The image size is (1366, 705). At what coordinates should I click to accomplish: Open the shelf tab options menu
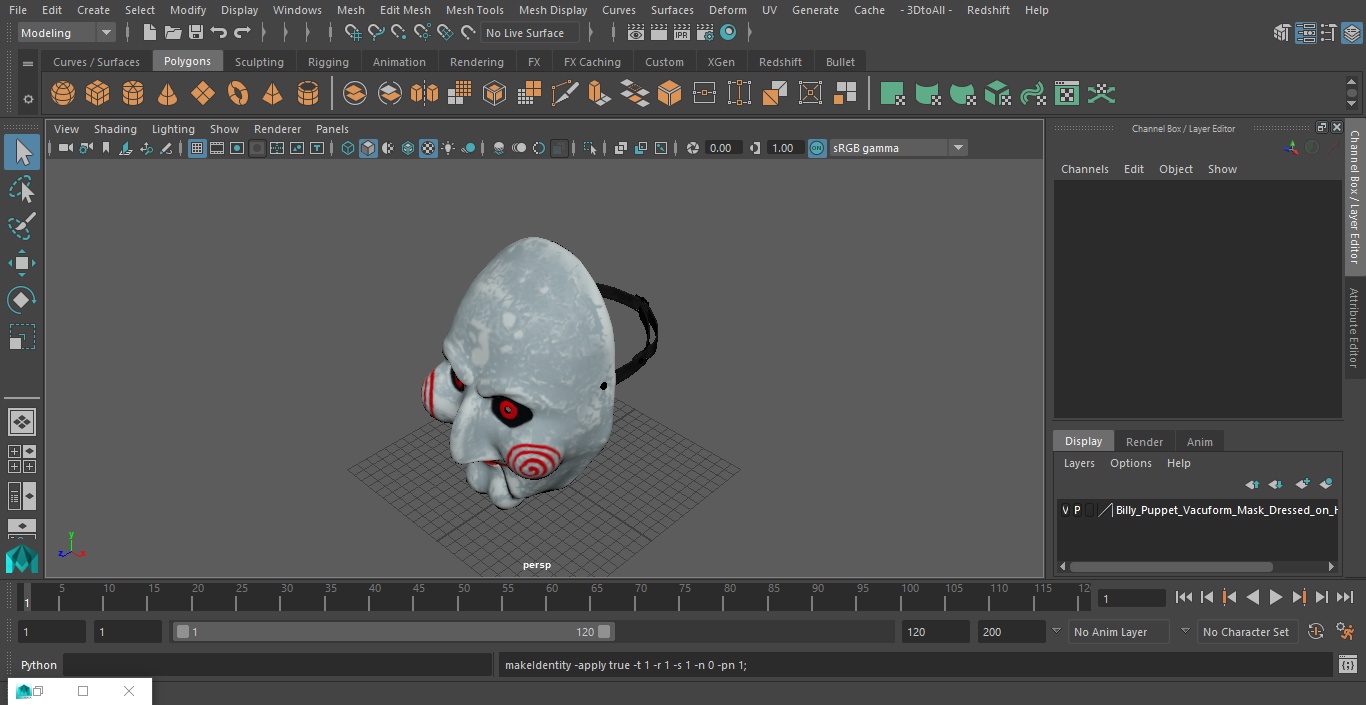28,62
